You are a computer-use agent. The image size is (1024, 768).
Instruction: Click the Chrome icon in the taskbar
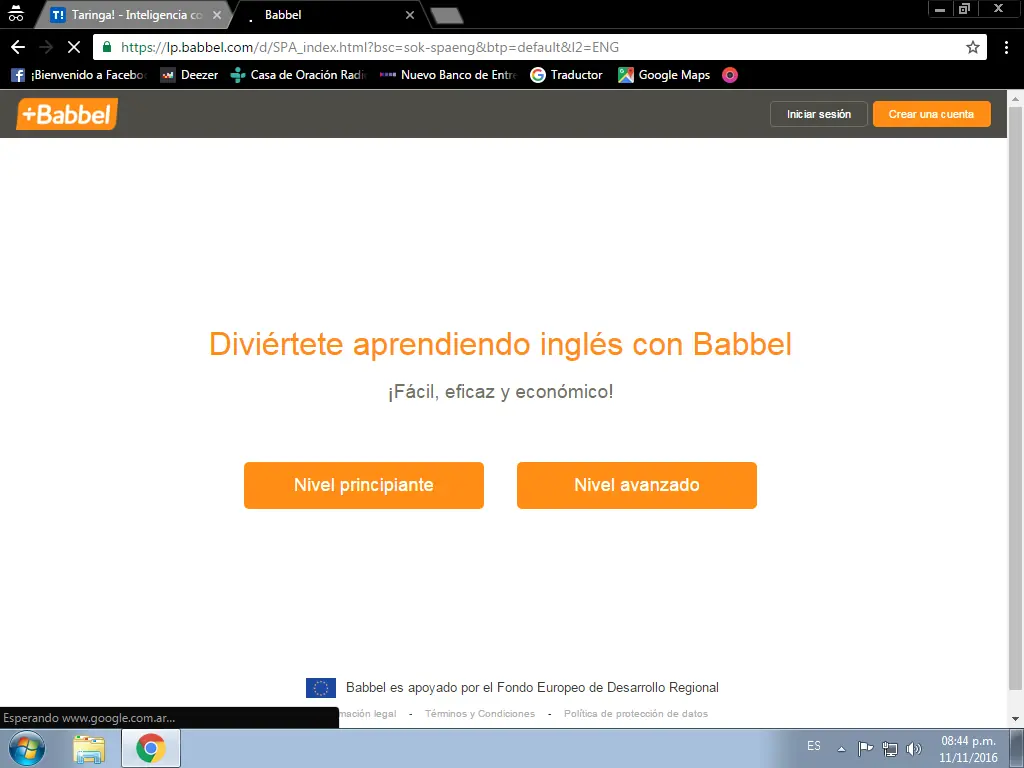click(x=151, y=748)
